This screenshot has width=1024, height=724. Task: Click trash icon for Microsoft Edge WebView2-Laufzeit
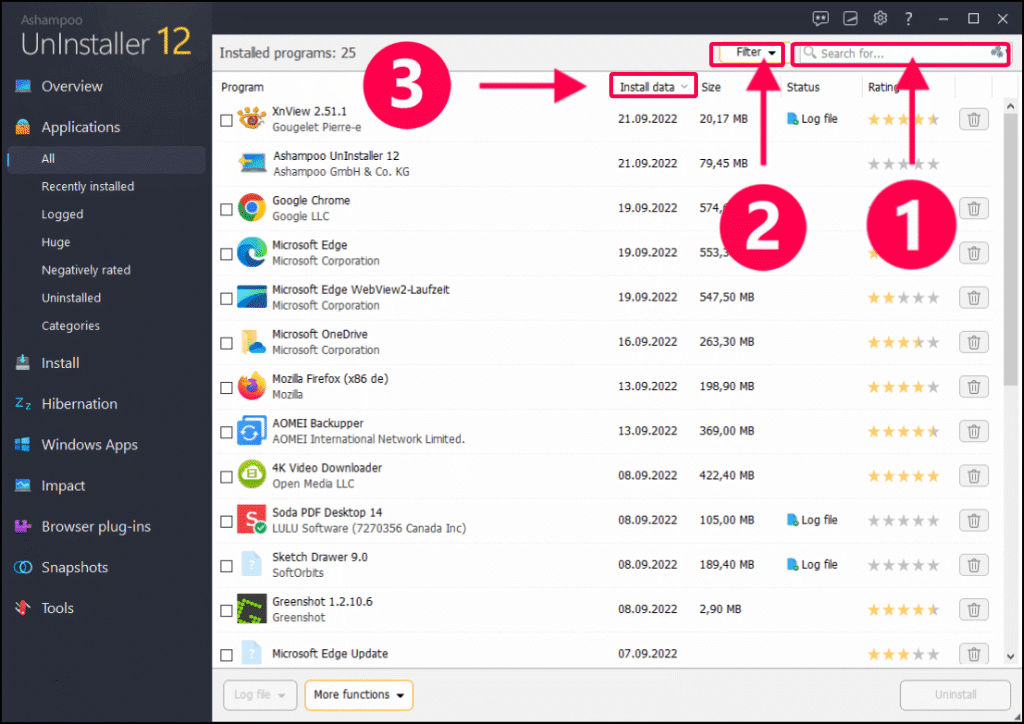pyautogui.click(x=973, y=298)
